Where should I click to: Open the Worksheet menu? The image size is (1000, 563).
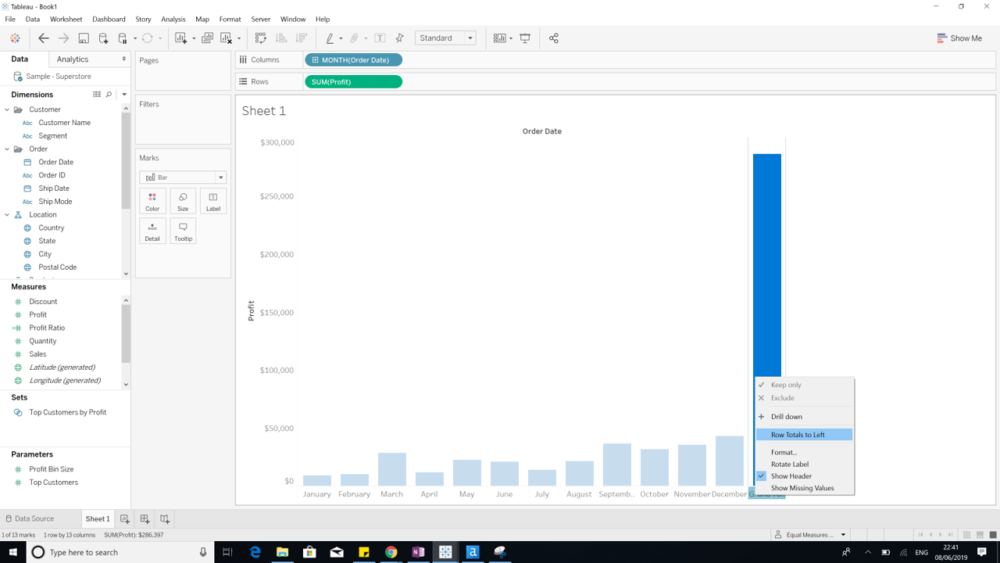click(x=66, y=19)
